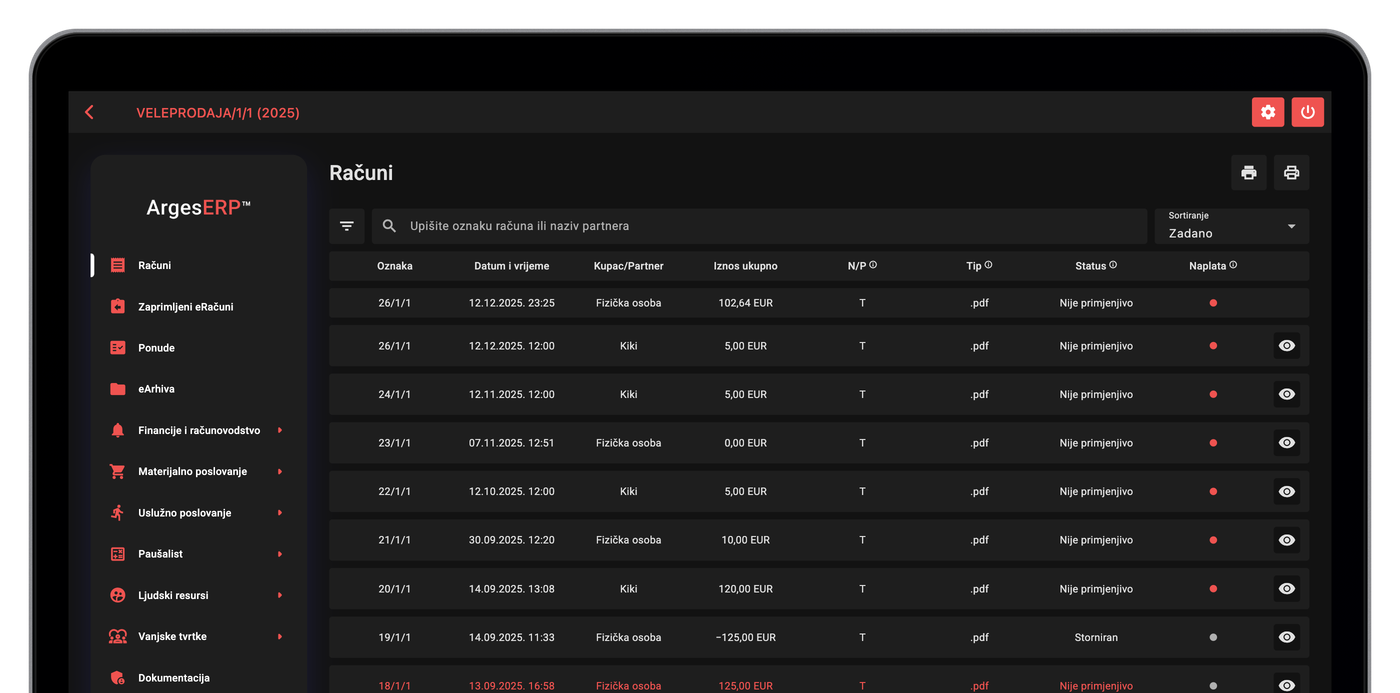Click the red power logout icon
Screen dimensions: 1400x693
(1308, 112)
